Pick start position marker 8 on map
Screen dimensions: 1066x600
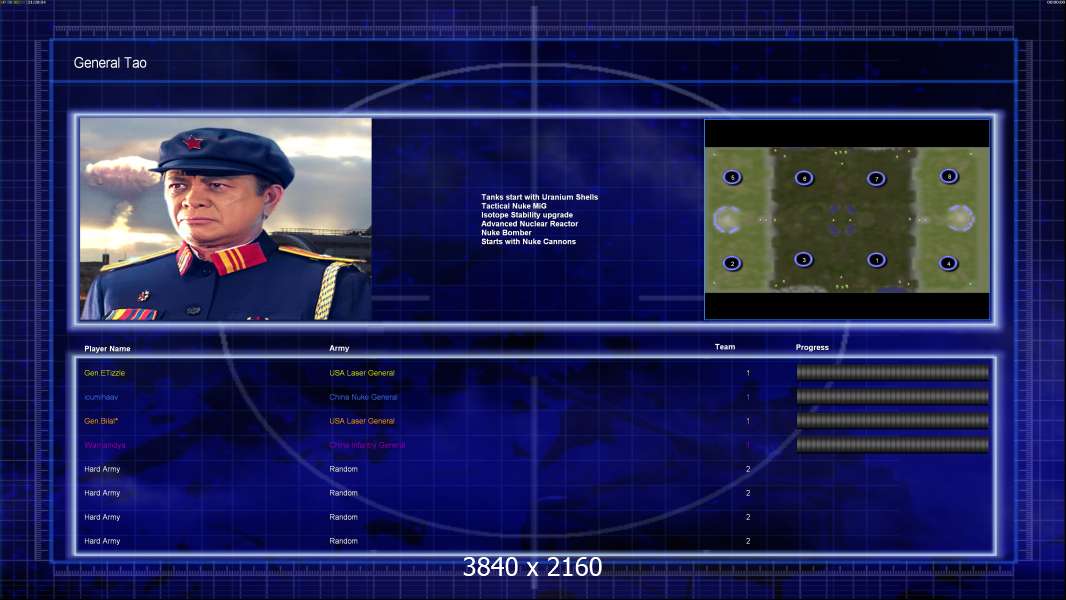949,176
